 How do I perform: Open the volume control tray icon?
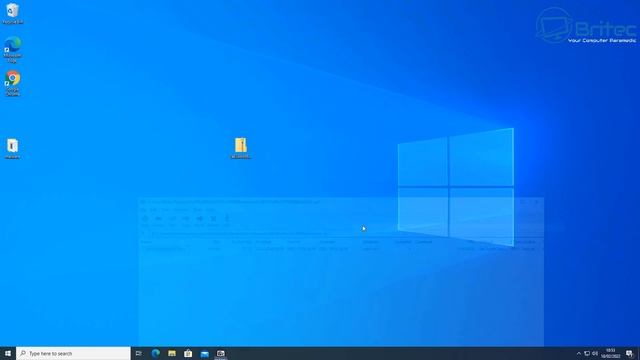(595, 353)
